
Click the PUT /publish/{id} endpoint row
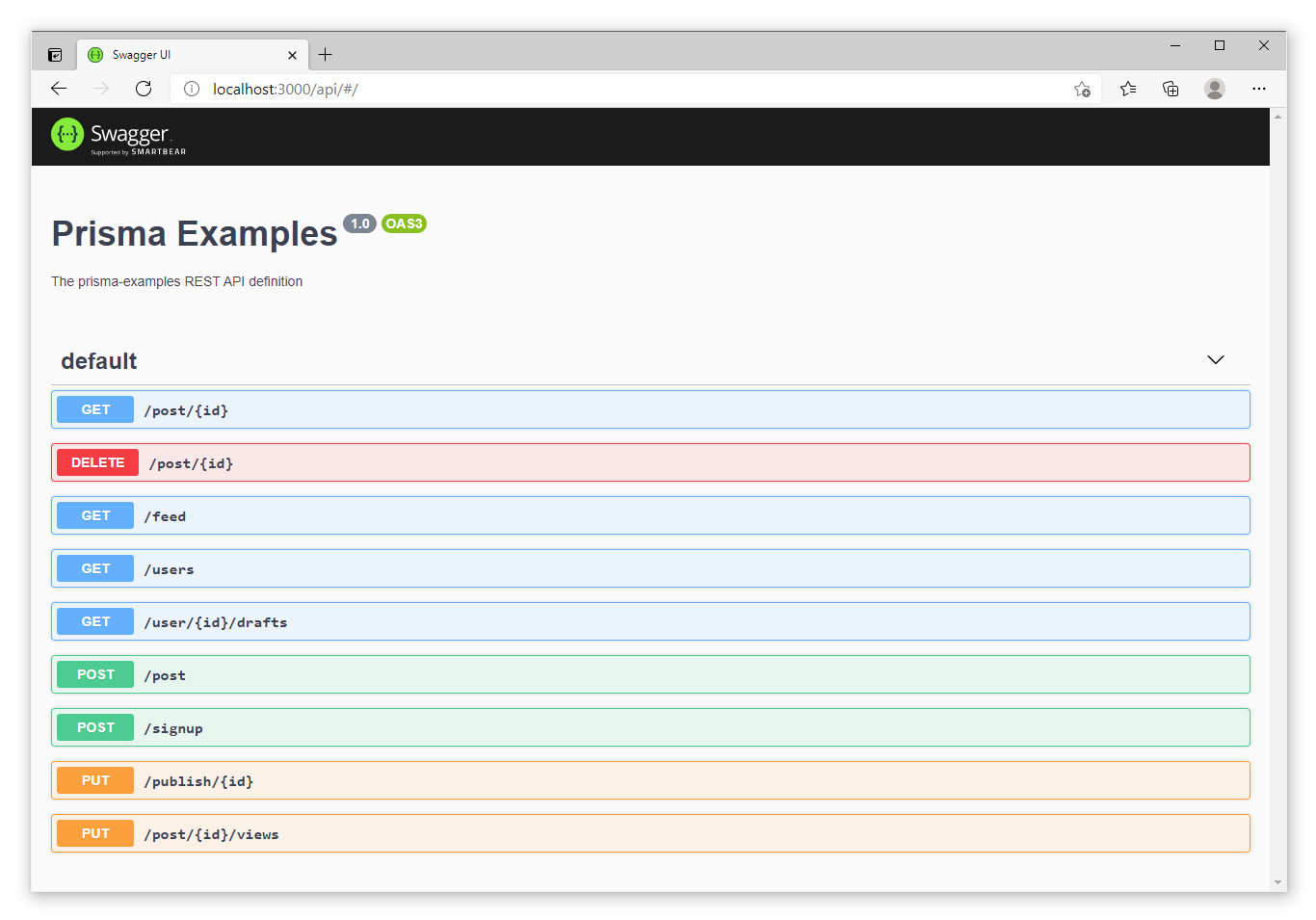tap(650, 780)
